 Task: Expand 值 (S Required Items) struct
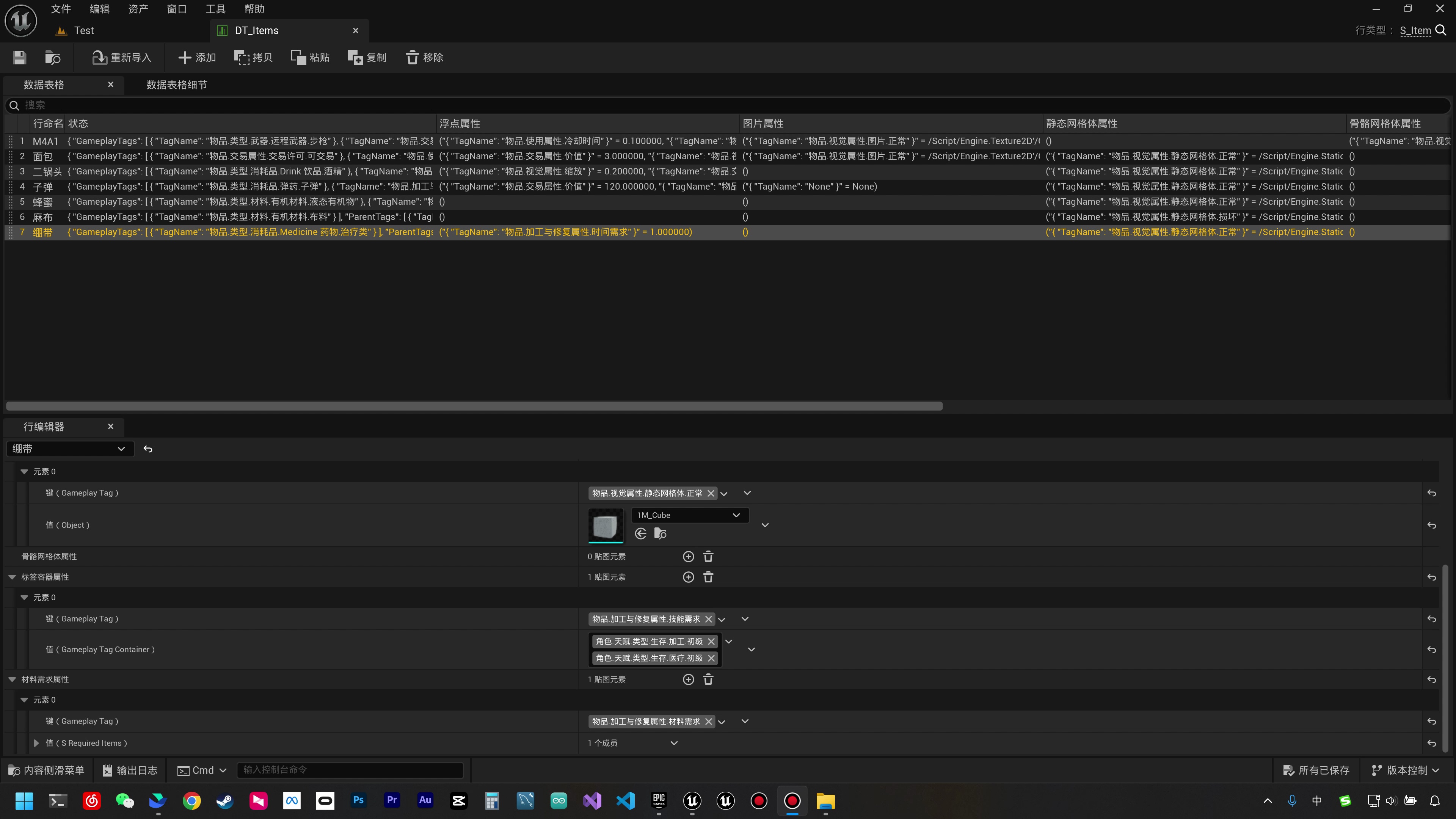pos(36,743)
